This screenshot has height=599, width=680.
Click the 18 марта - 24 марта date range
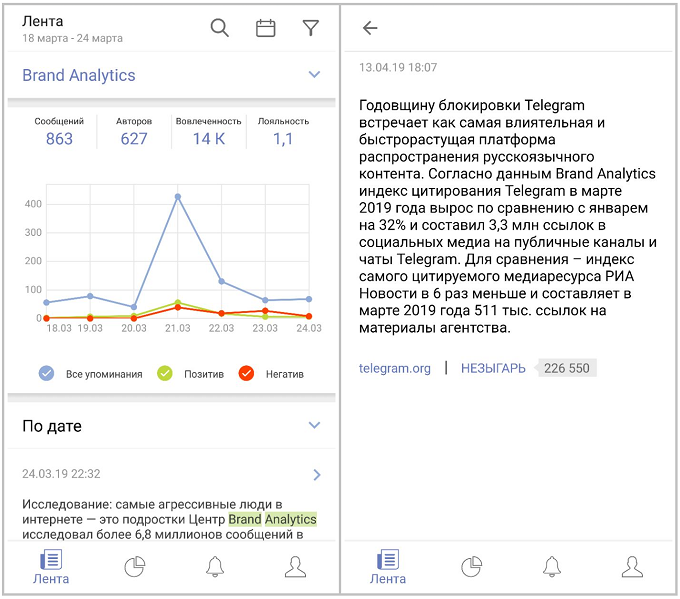coord(72,38)
